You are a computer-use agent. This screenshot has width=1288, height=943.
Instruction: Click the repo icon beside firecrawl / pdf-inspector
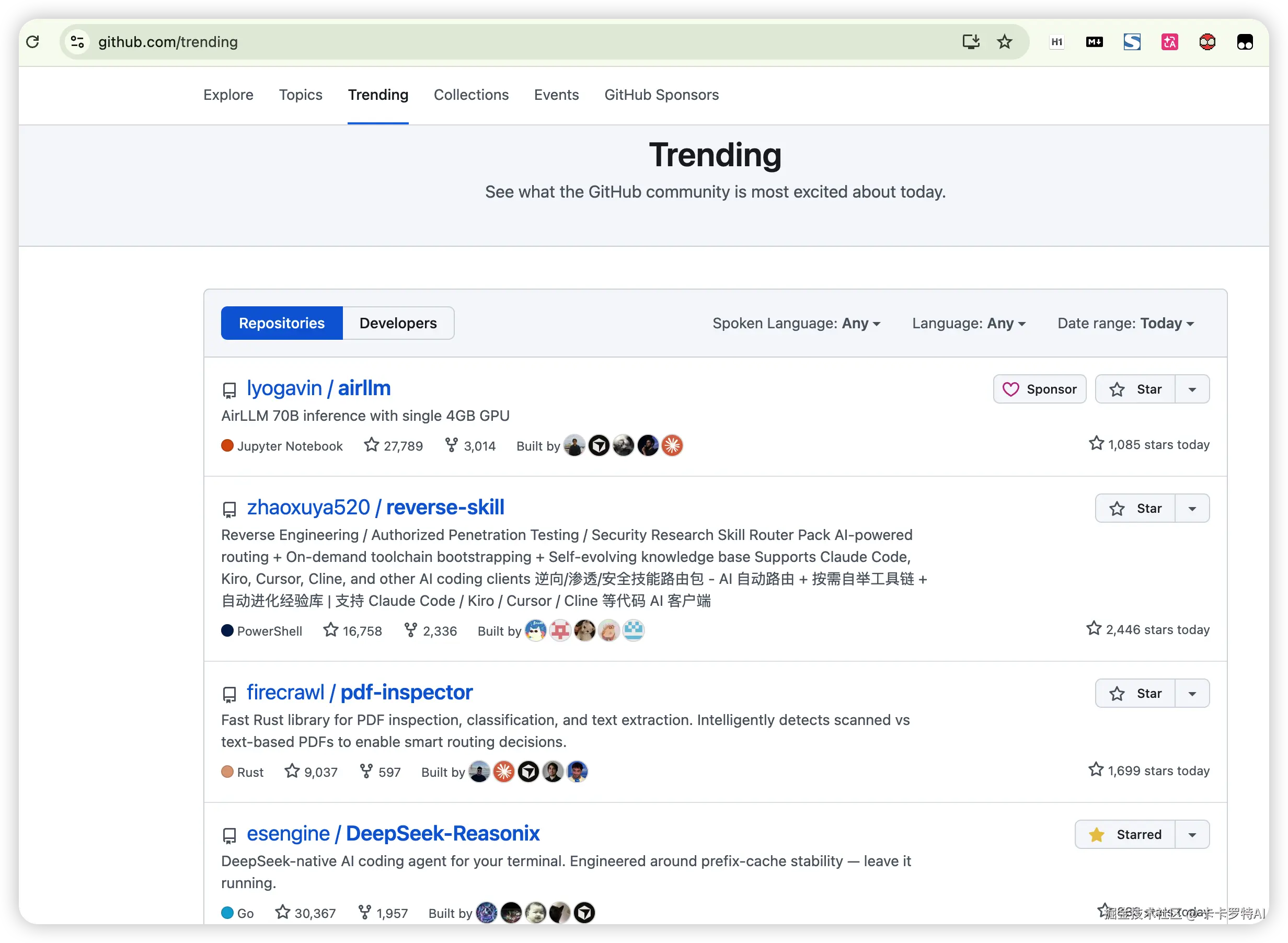pyautogui.click(x=229, y=694)
